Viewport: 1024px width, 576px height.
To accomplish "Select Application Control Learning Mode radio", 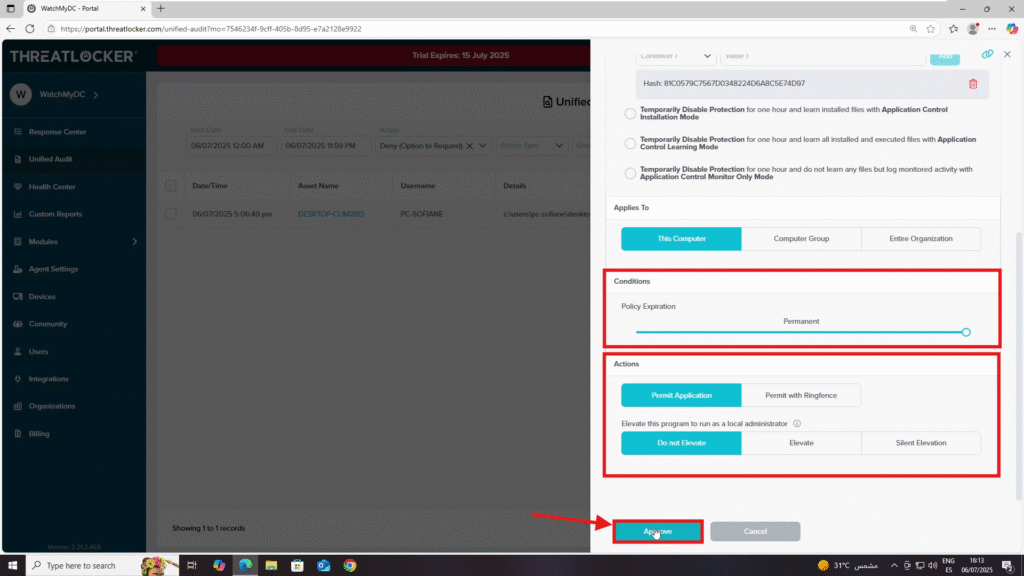I will pos(630,143).
